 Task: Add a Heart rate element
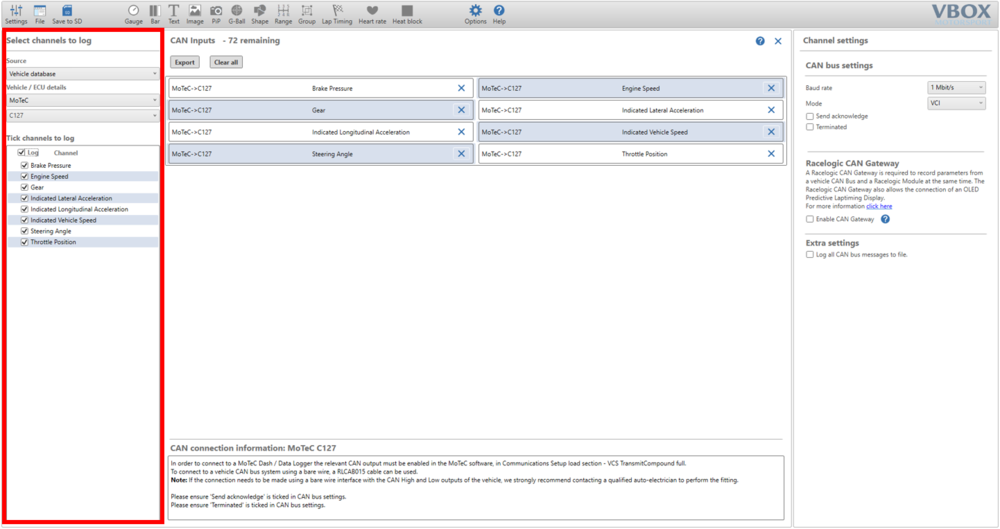[x=372, y=14]
